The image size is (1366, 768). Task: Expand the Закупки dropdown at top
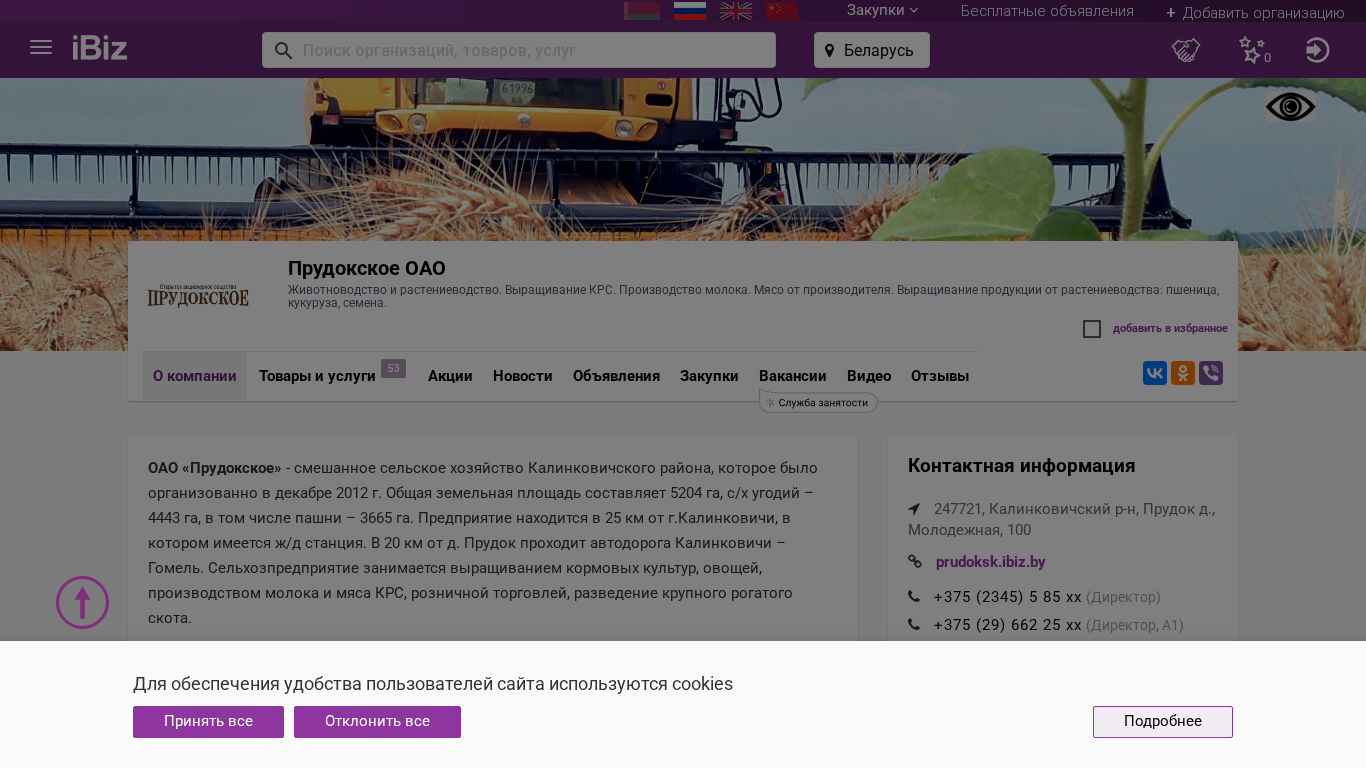click(882, 10)
